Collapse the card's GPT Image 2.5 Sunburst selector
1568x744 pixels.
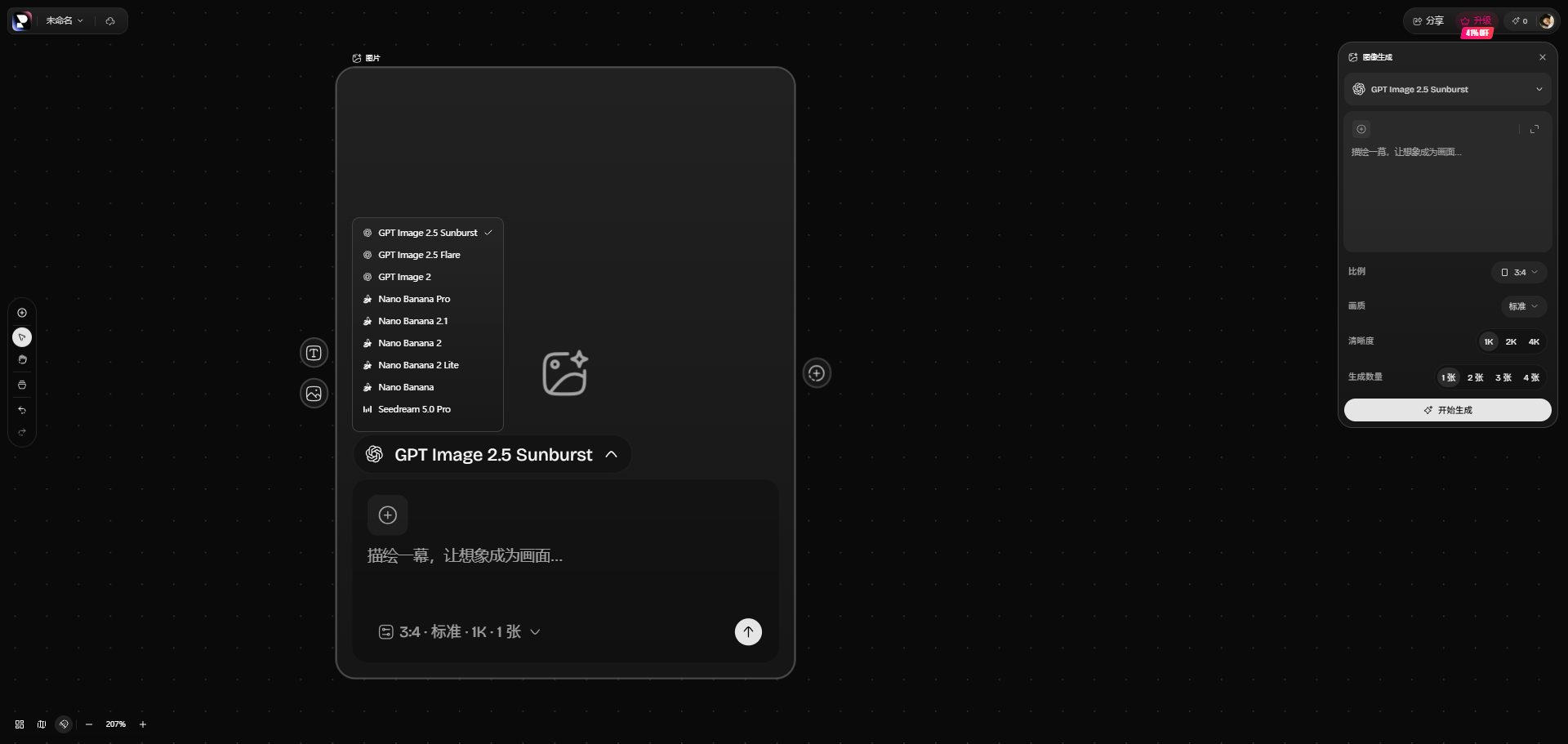point(492,455)
